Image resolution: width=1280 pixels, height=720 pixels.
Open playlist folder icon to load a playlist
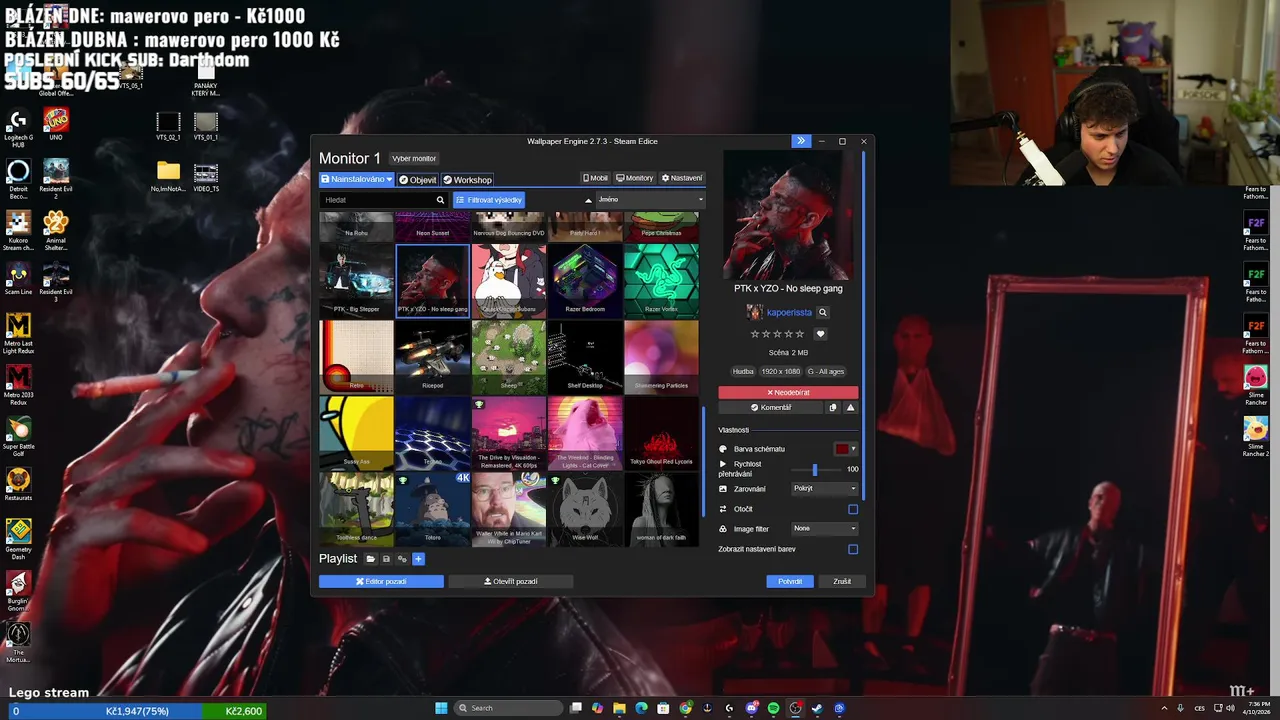click(370, 559)
